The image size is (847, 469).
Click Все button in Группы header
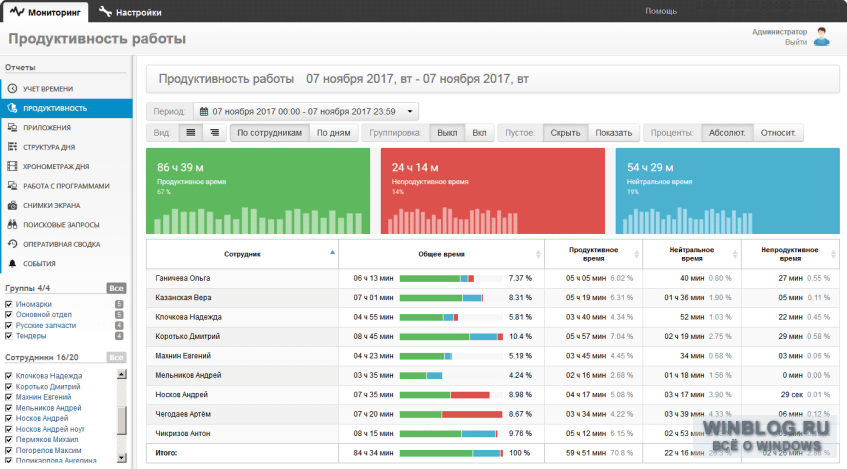(116, 288)
